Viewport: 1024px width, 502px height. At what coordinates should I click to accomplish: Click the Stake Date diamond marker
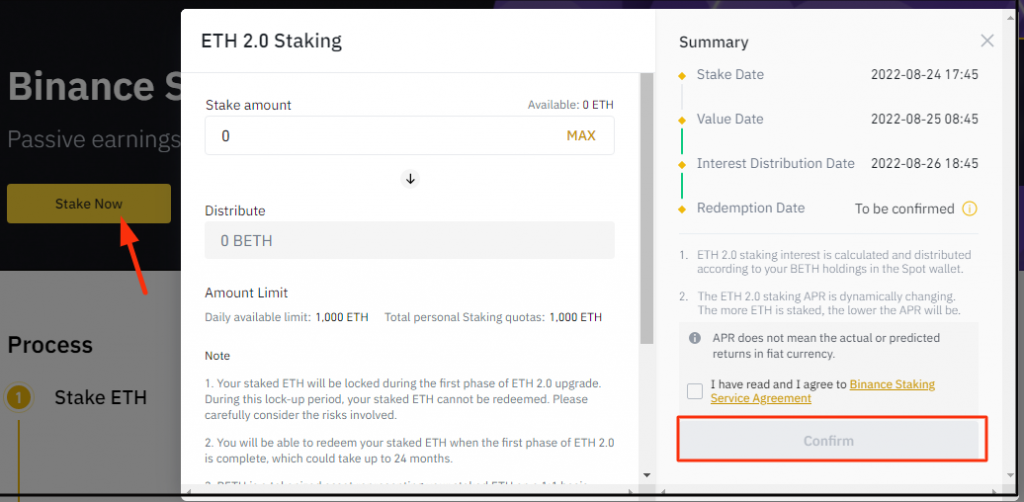pos(682,75)
